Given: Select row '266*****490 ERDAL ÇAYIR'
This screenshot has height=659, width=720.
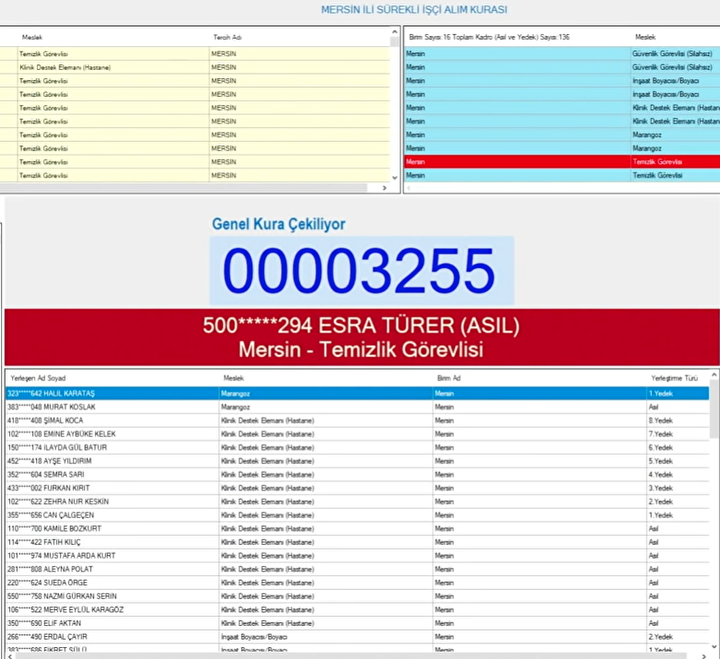Looking at the screenshot, I should pyautogui.click(x=357, y=637).
